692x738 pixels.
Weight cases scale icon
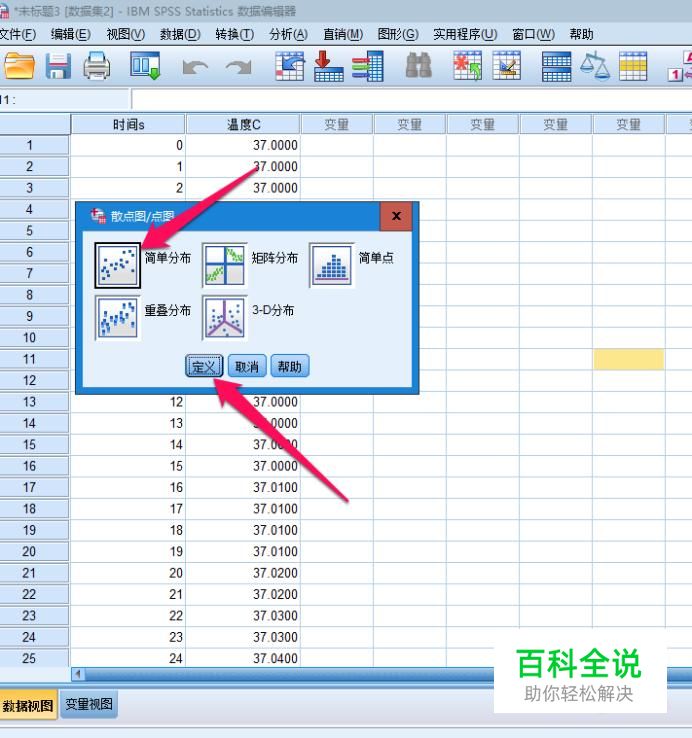click(x=595, y=66)
